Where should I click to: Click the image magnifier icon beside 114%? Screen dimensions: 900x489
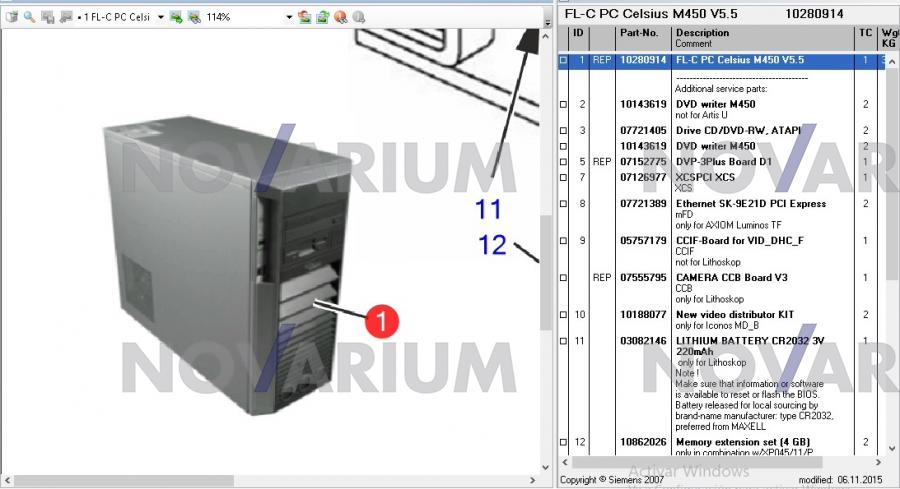tap(193, 17)
